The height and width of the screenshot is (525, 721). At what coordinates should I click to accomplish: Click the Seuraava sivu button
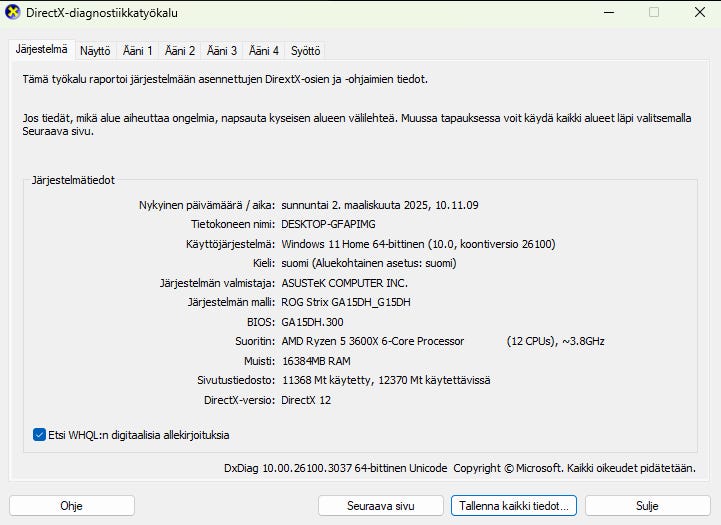coord(381,506)
